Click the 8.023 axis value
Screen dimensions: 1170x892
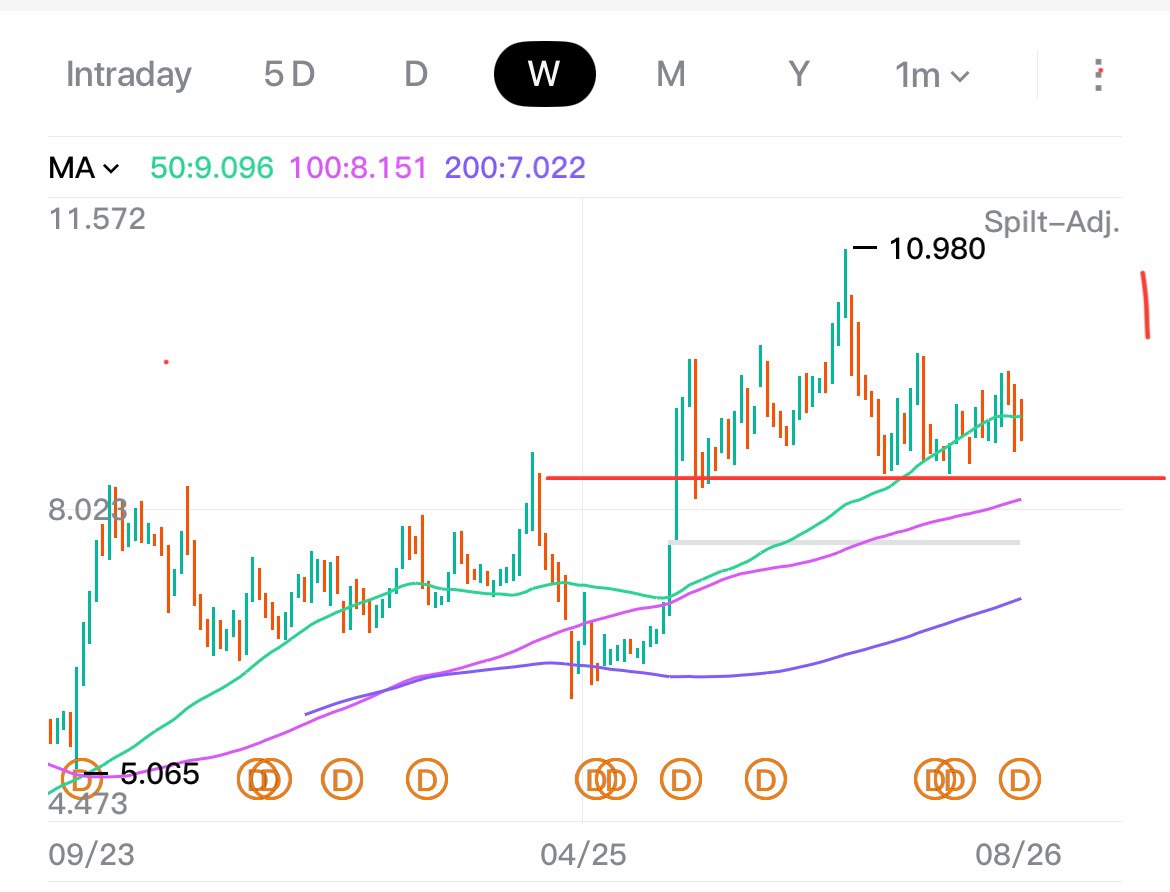click(x=87, y=511)
